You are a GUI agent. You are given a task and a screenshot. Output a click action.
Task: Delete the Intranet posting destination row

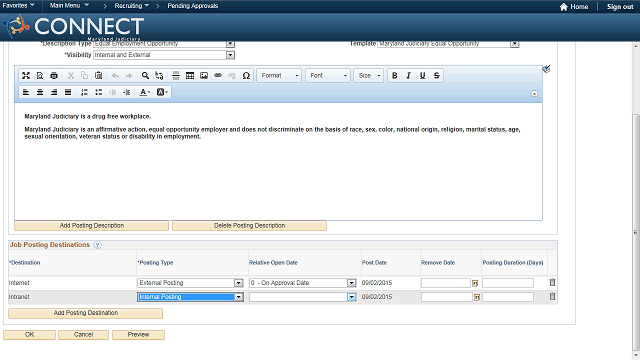point(552,297)
